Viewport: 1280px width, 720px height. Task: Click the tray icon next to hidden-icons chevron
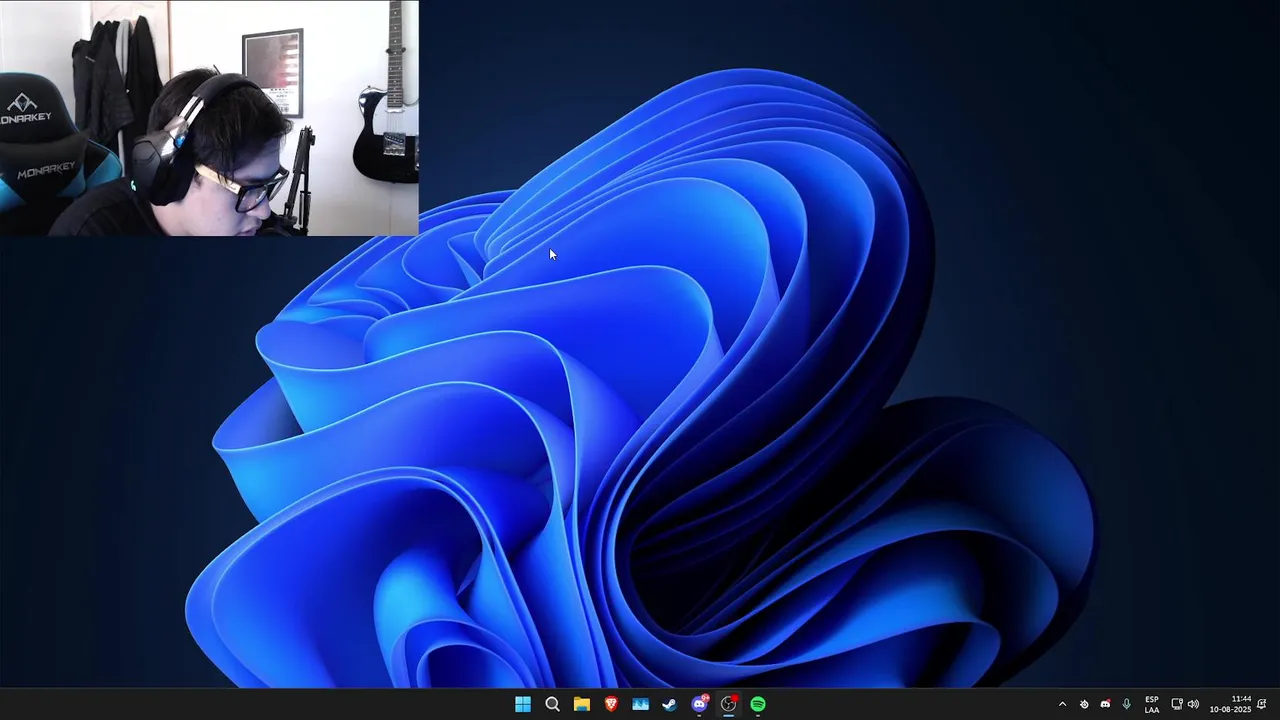pyautogui.click(x=1084, y=704)
